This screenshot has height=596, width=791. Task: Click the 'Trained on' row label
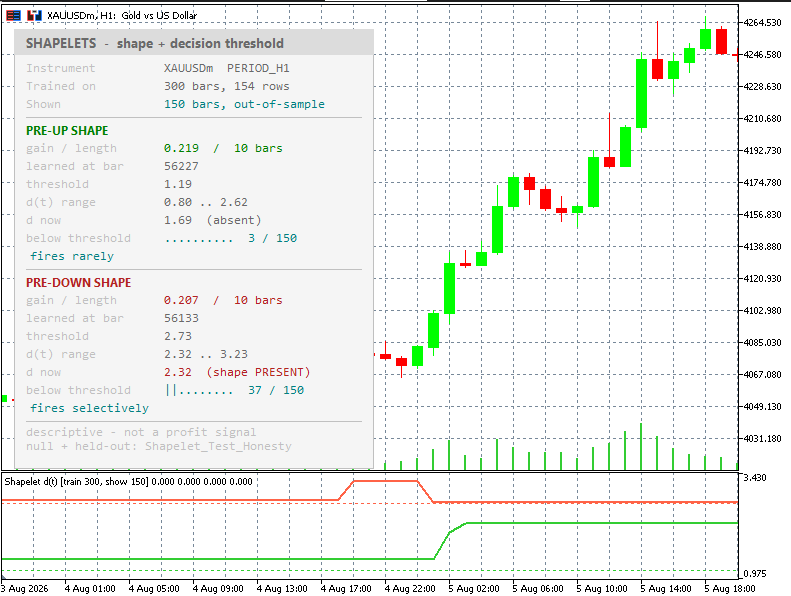tap(61, 86)
